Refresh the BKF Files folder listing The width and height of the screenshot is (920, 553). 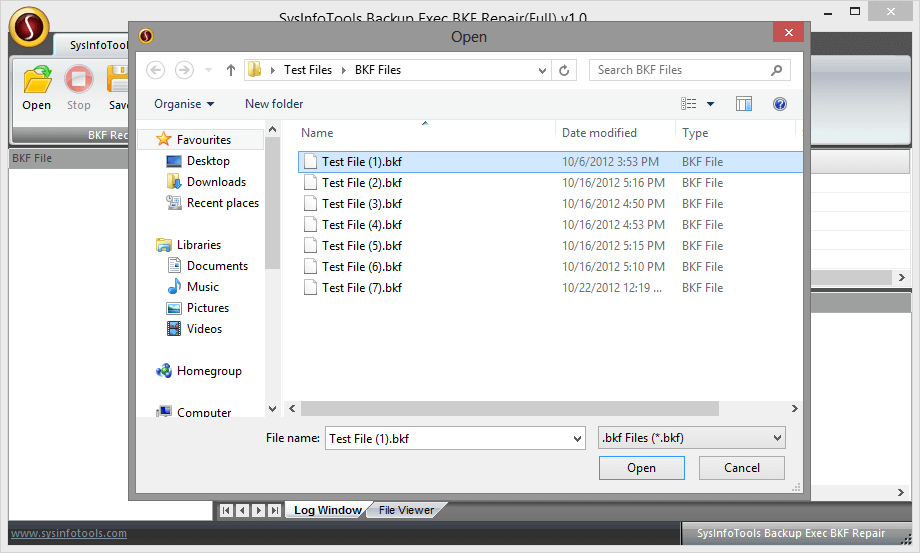(x=564, y=70)
